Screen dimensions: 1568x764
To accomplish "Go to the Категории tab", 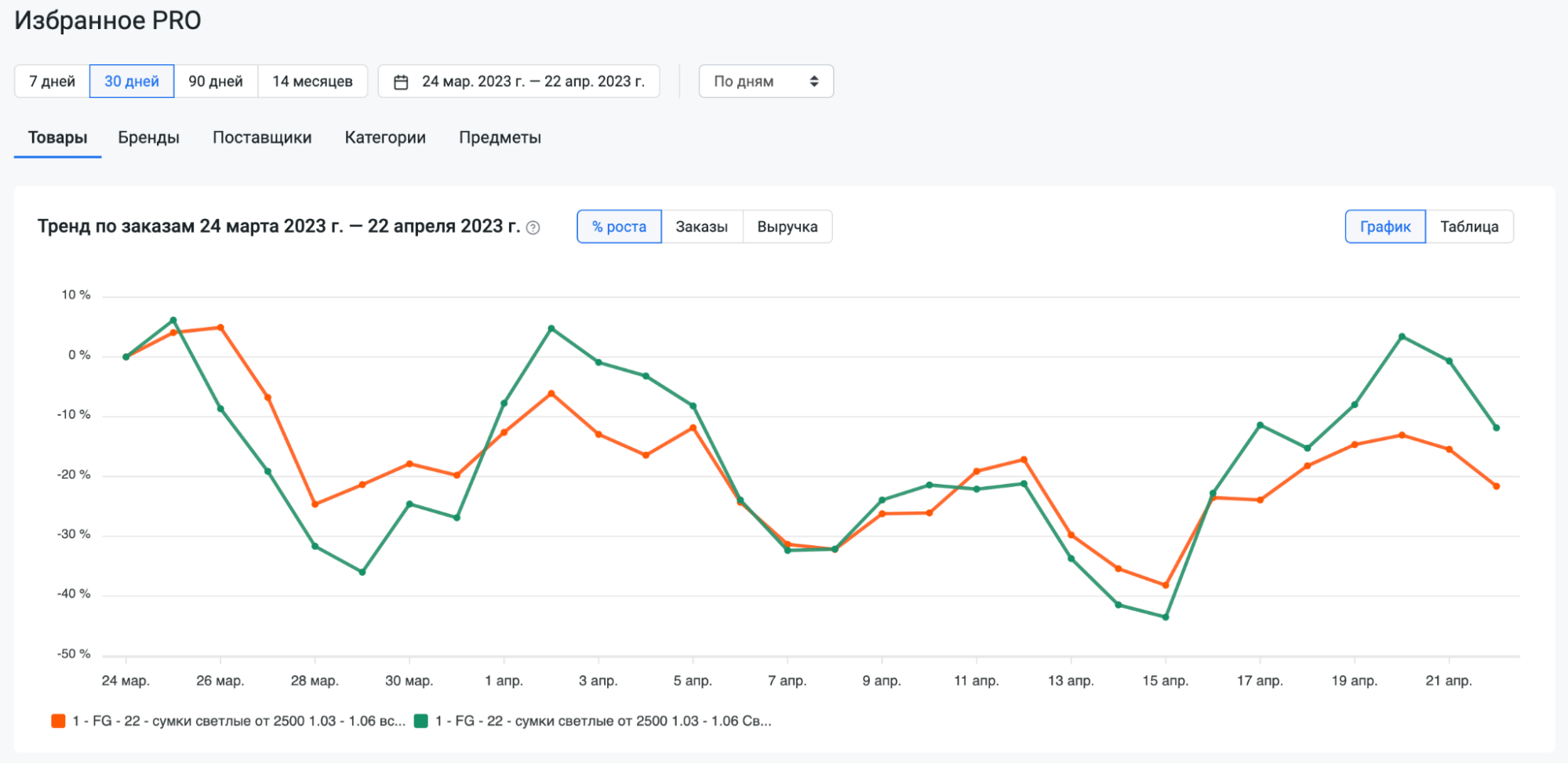I will pos(385,137).
